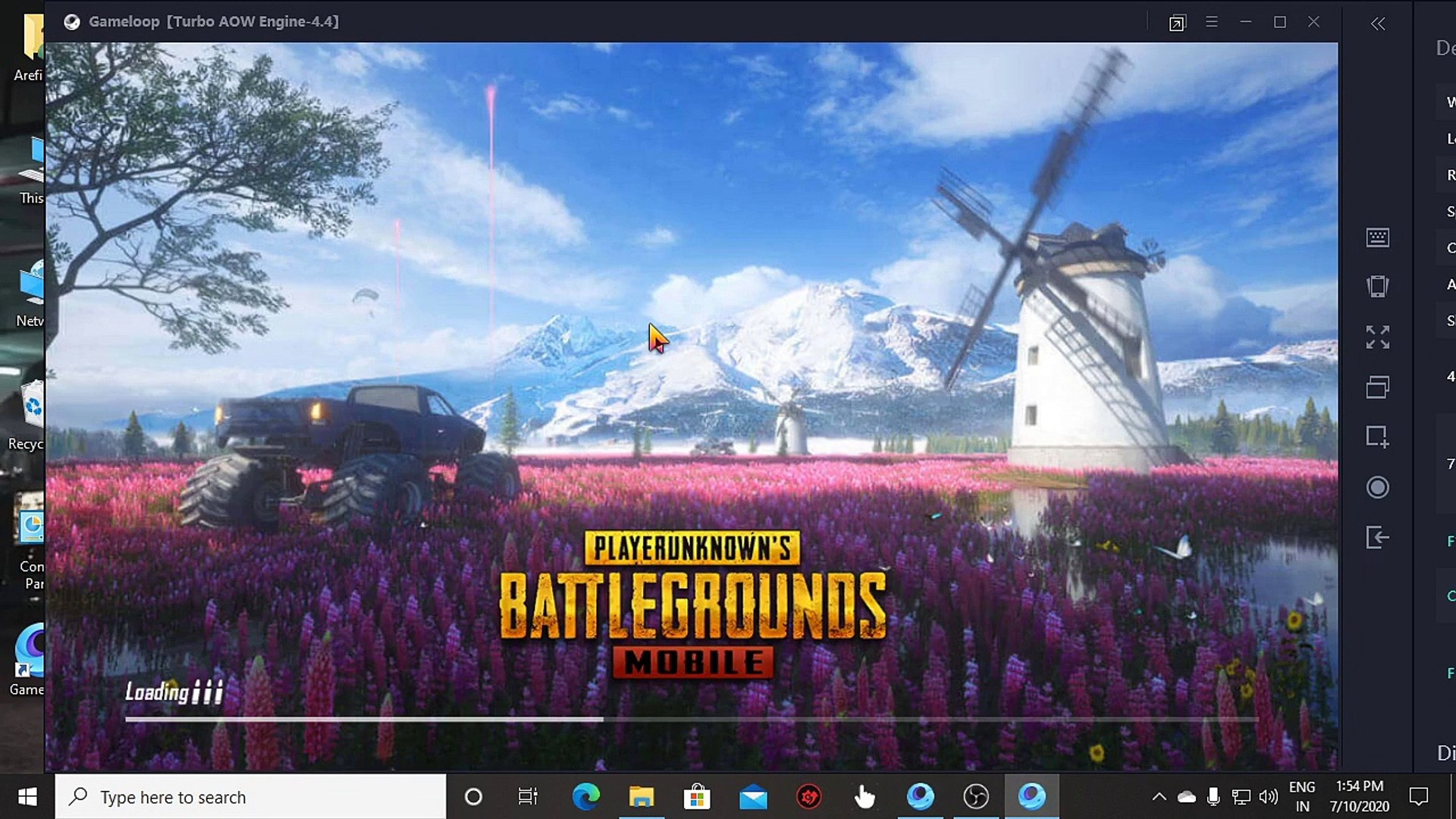
Task: Open the GameLoop hamburger menu
Action: 1212,22
